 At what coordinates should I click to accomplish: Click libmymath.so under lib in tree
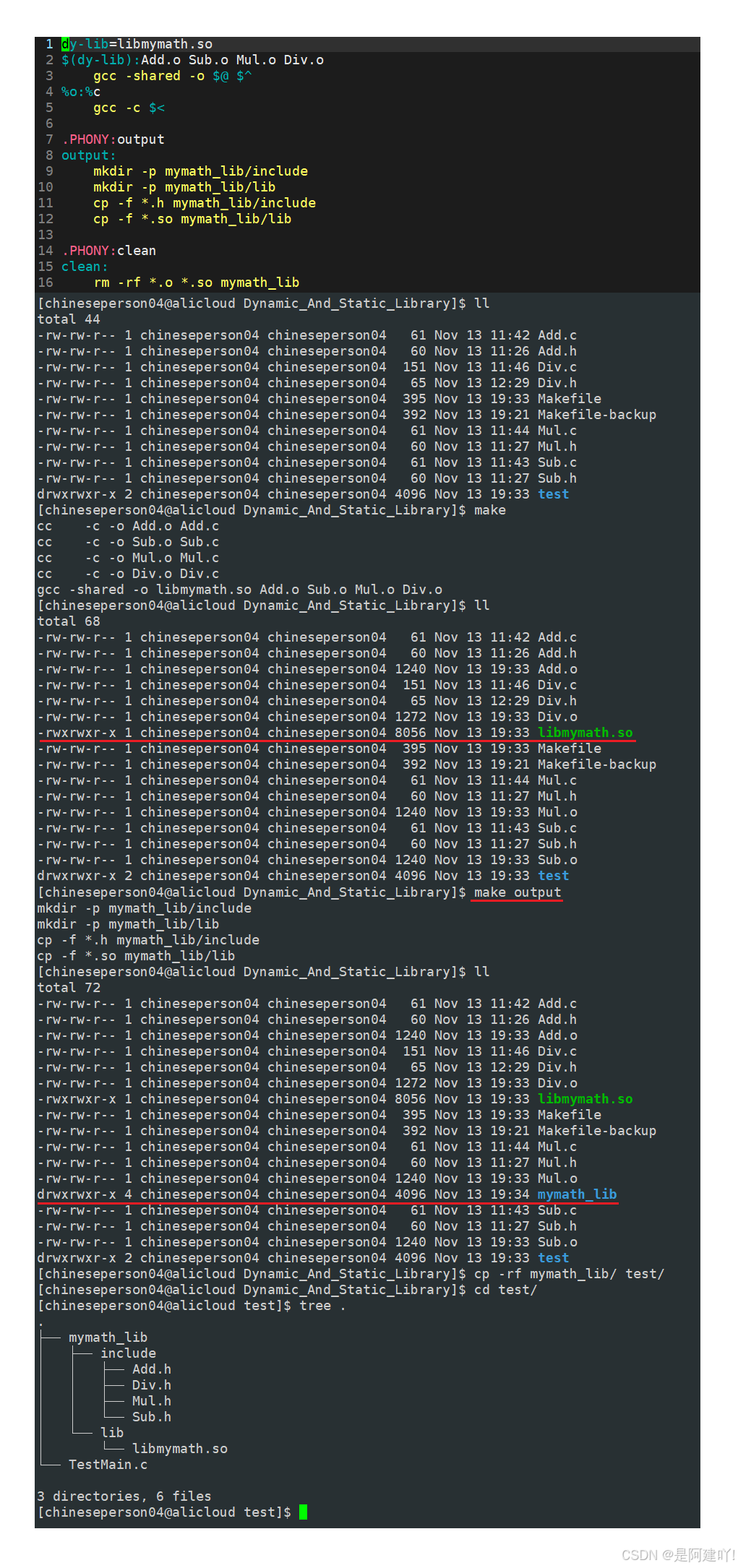180,1449
